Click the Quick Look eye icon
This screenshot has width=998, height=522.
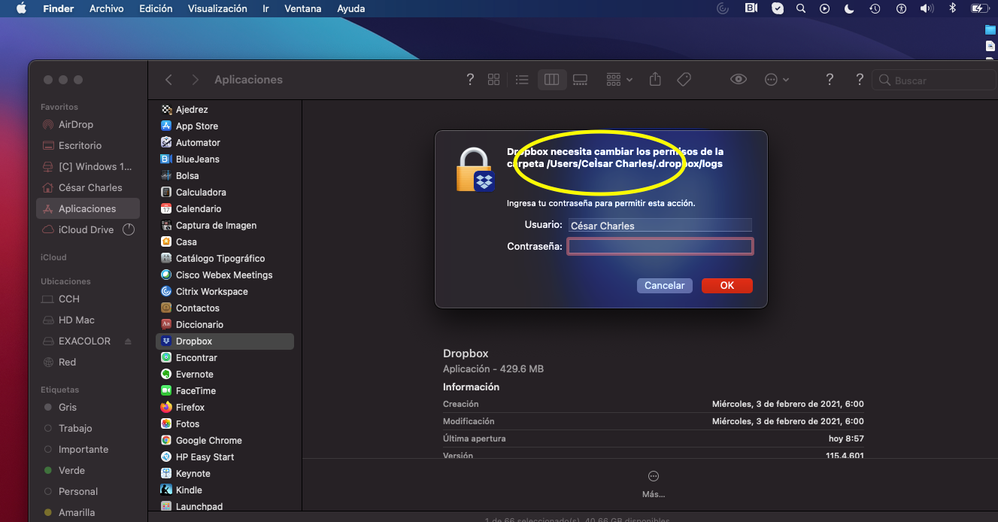coord(738,80)
